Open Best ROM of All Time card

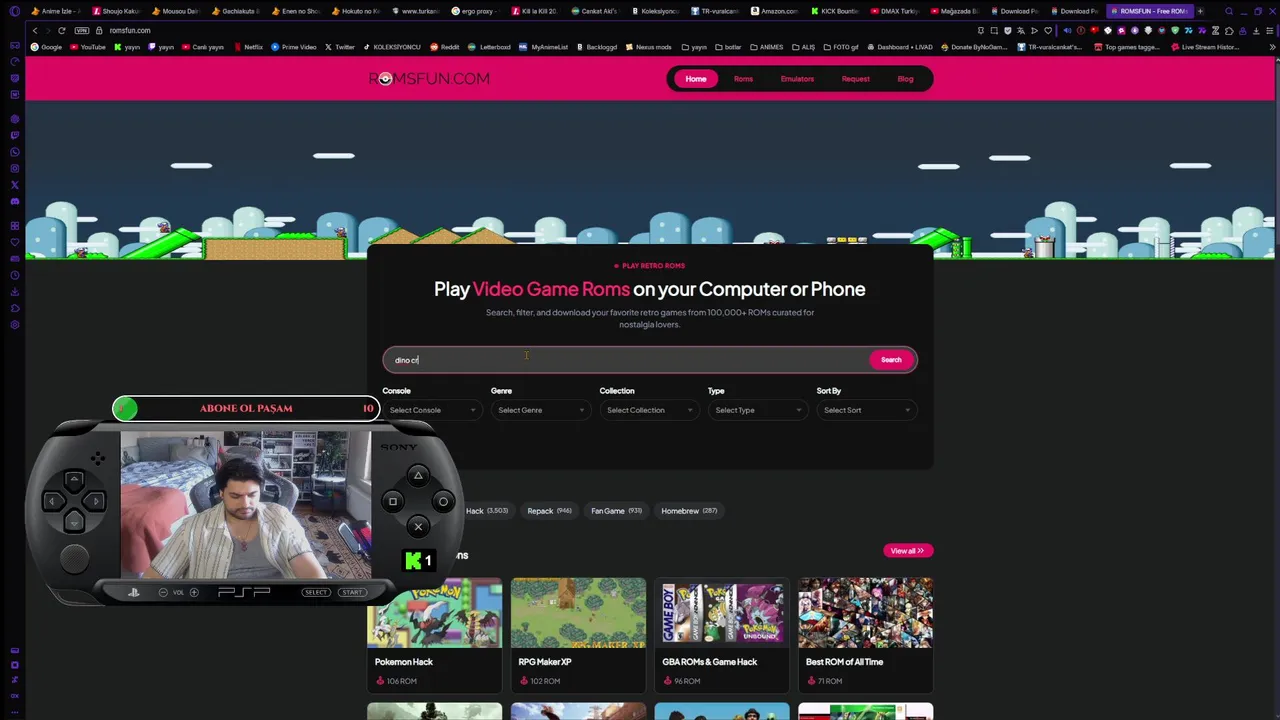[x=866, y=635]
